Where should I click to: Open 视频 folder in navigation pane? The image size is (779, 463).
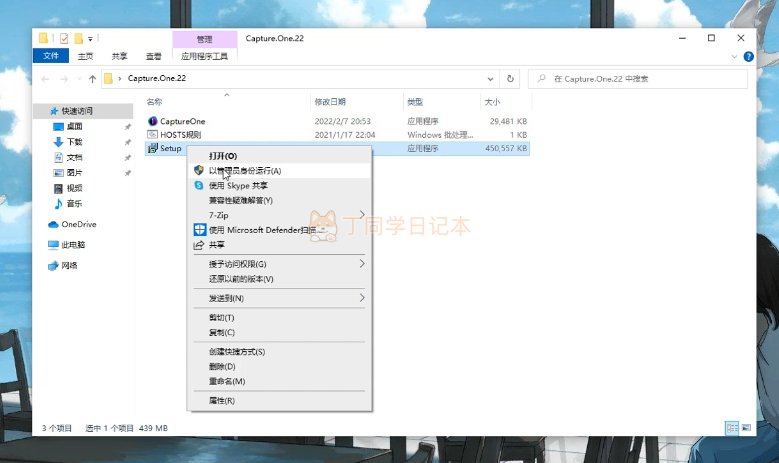pyautogui.click(x=75, y=188)
